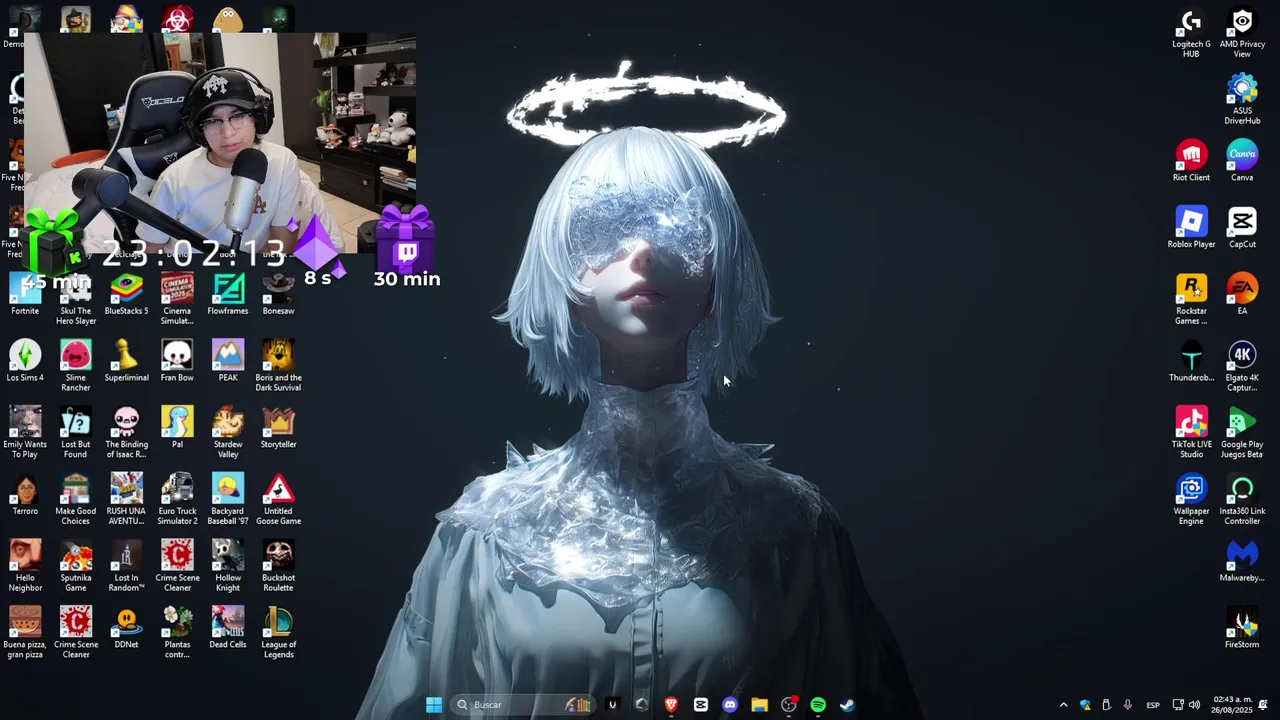This screenshot has width=1280, height=720.
Task: Select the Thunderob... desktop icon
Action: coord(1191,361)
